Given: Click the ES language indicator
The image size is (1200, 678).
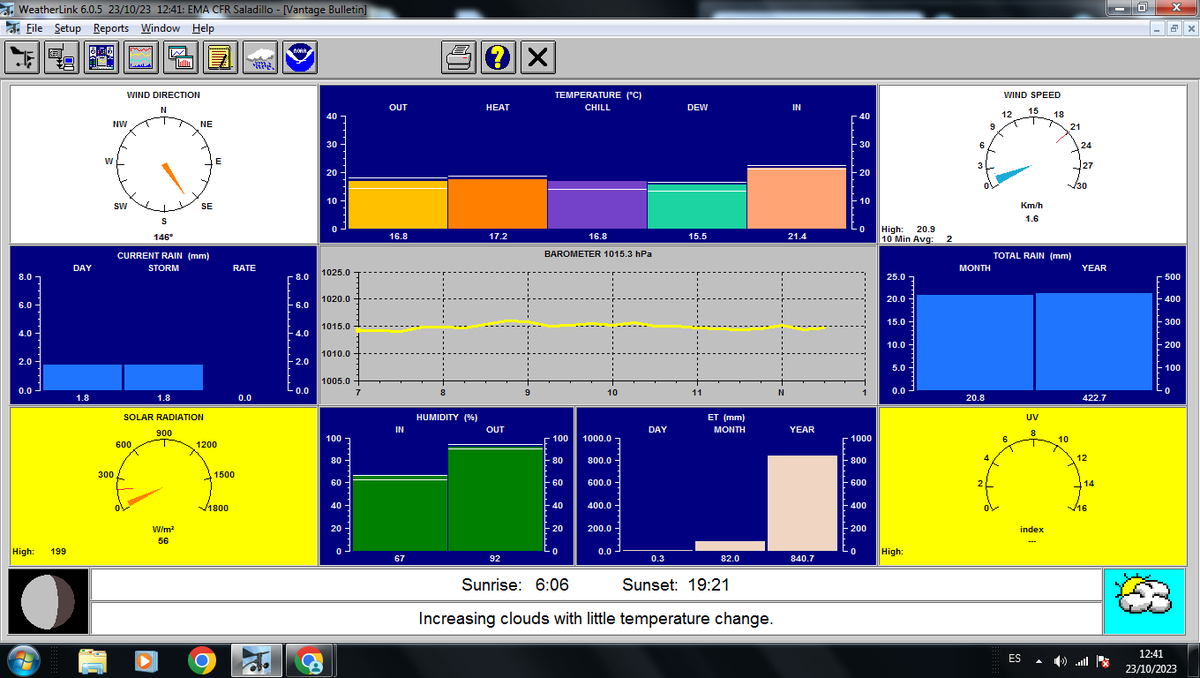Looking at the screenshot, I should point(1014,659).
